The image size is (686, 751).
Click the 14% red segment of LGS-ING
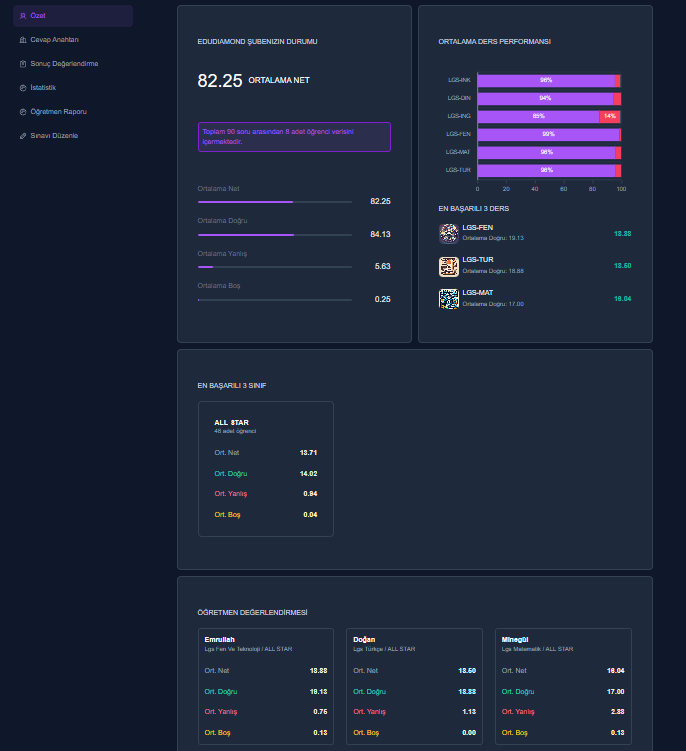[610, 116]
